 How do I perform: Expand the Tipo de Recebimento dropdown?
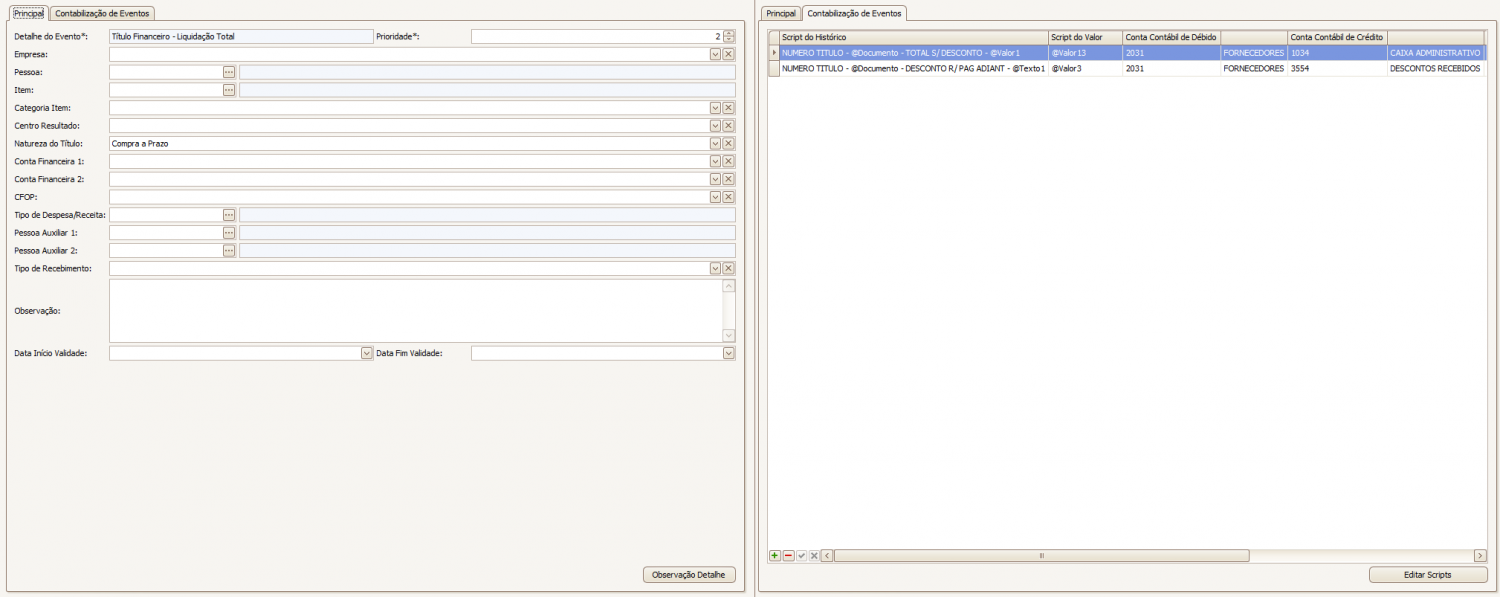click(x=715, y=269)
